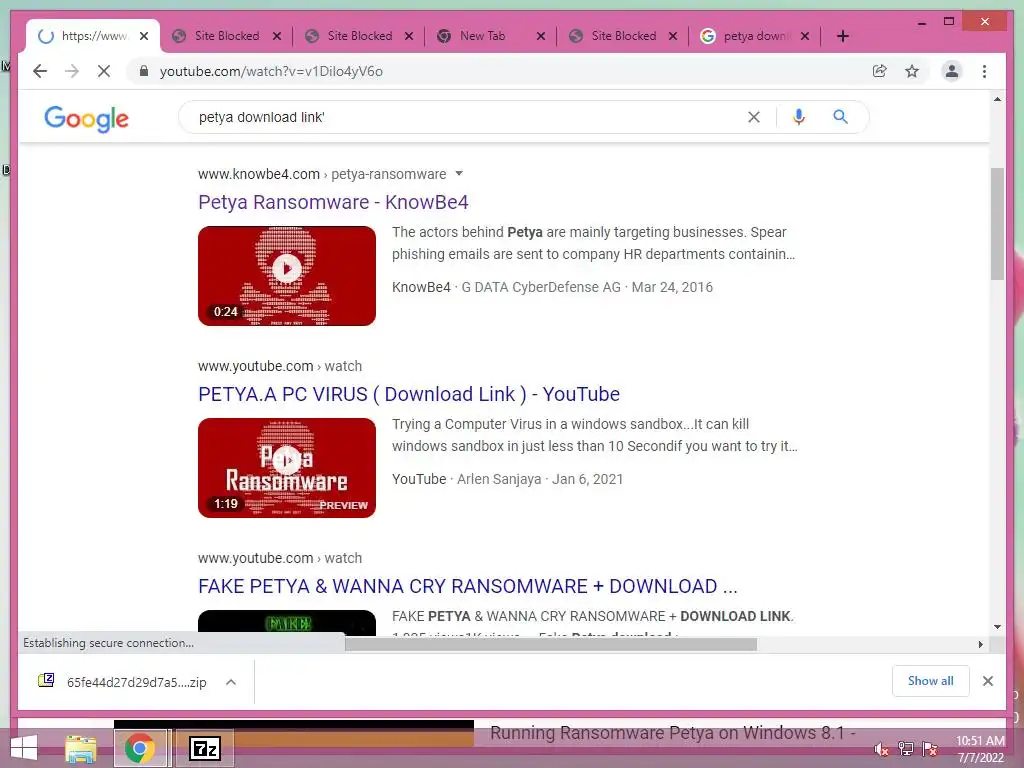Close the loading youtube tab

click(x=144, y=37)
